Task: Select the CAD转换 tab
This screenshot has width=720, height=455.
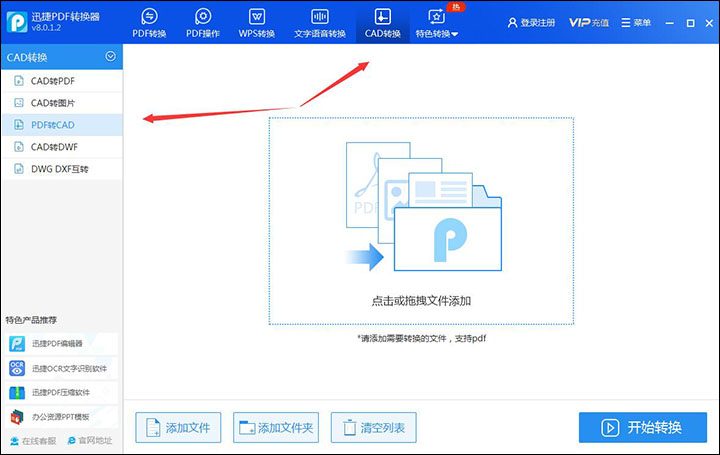Action: tap(382, 23)
